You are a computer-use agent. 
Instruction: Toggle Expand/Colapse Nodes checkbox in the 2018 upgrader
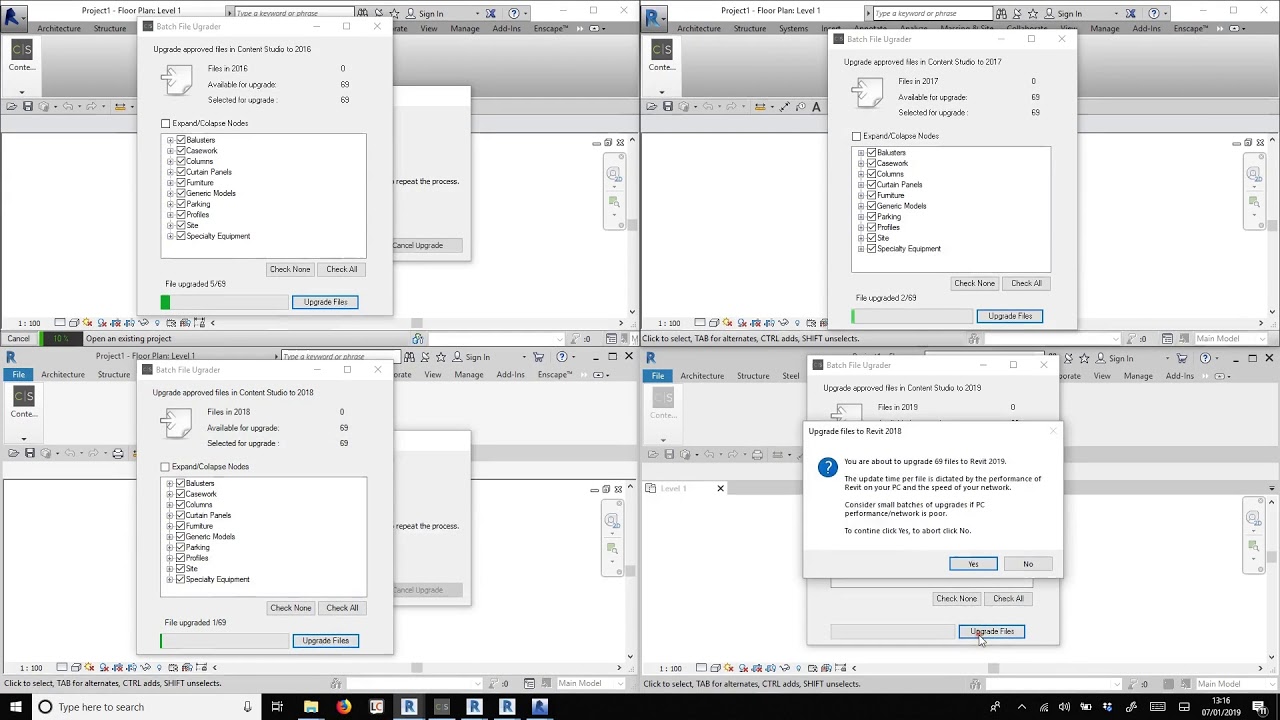166,467
